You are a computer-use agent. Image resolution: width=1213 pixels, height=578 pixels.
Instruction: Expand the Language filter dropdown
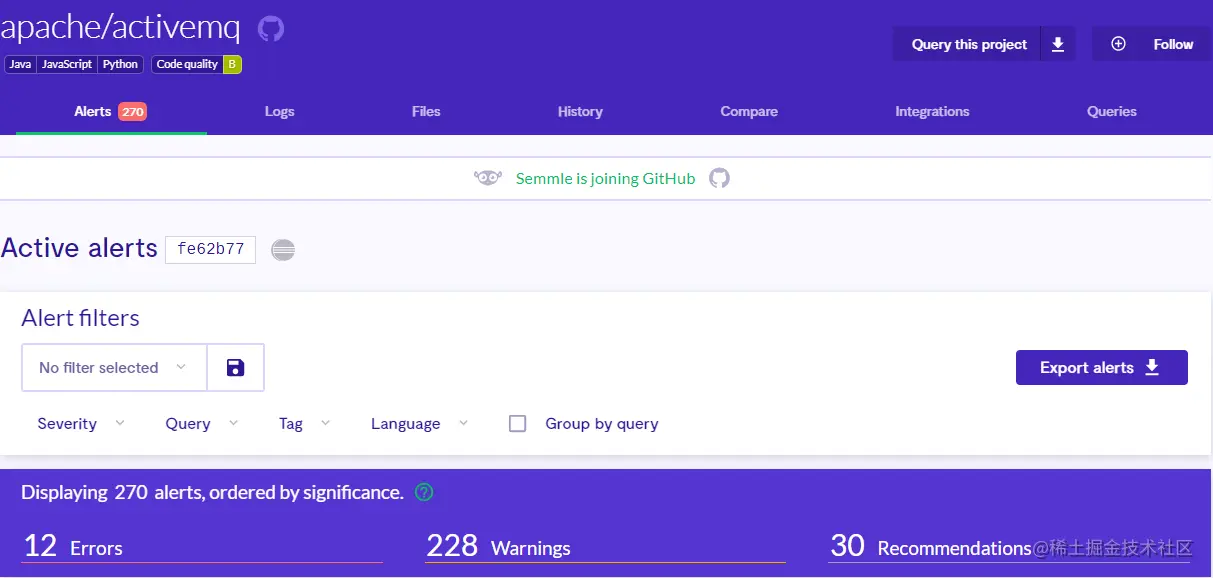tap(420, 423)
